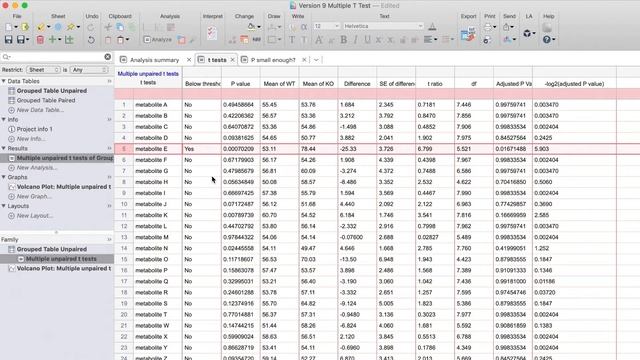This screenshot has width=640, height=360.
Task: Click the Help question mark icon
Action: coord(547,40)
